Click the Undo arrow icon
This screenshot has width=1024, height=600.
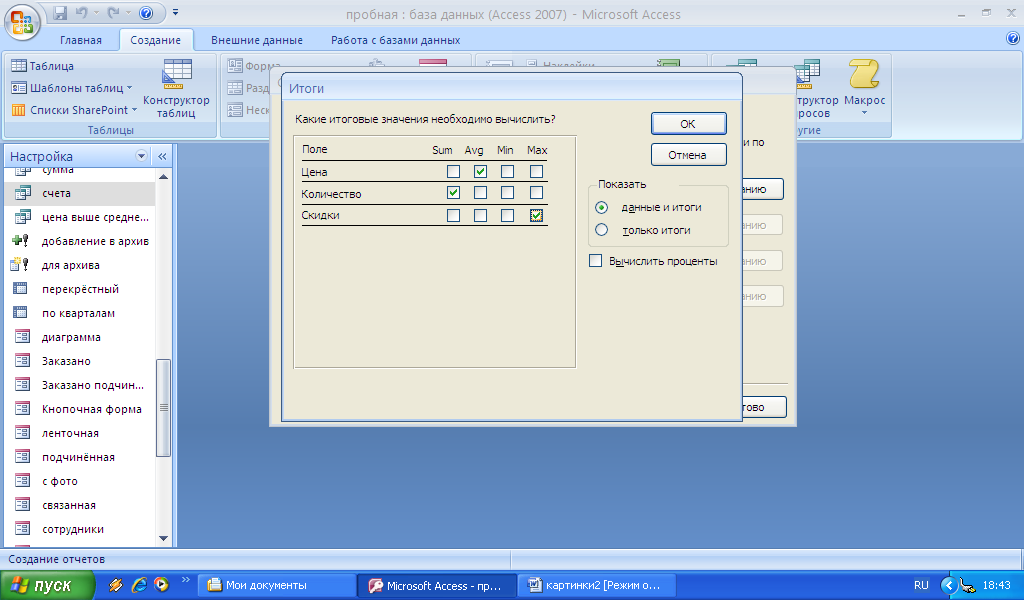(82, 13)
